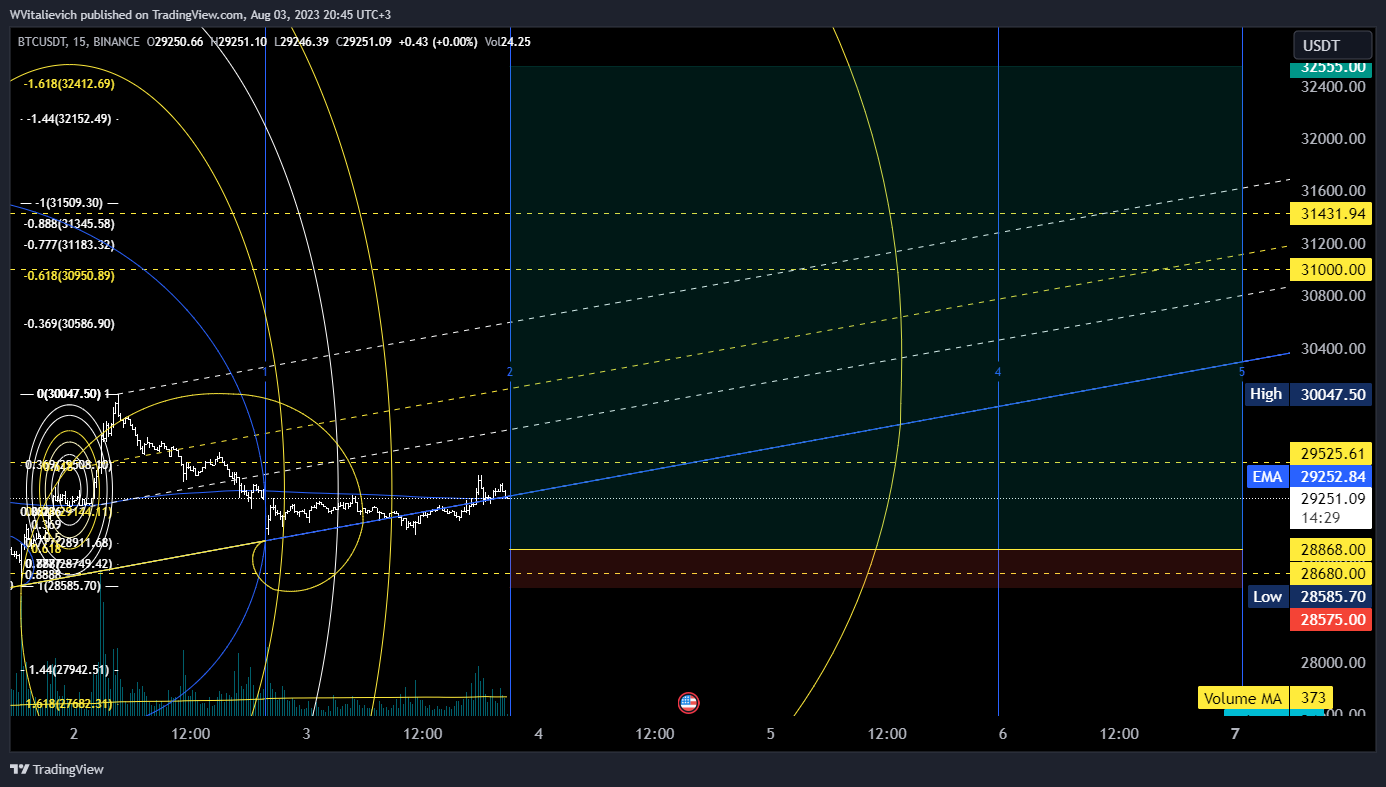Click the 32400.00 price scale tick
Viewport: 1386px width, 787px height.
pos(1333,87)
